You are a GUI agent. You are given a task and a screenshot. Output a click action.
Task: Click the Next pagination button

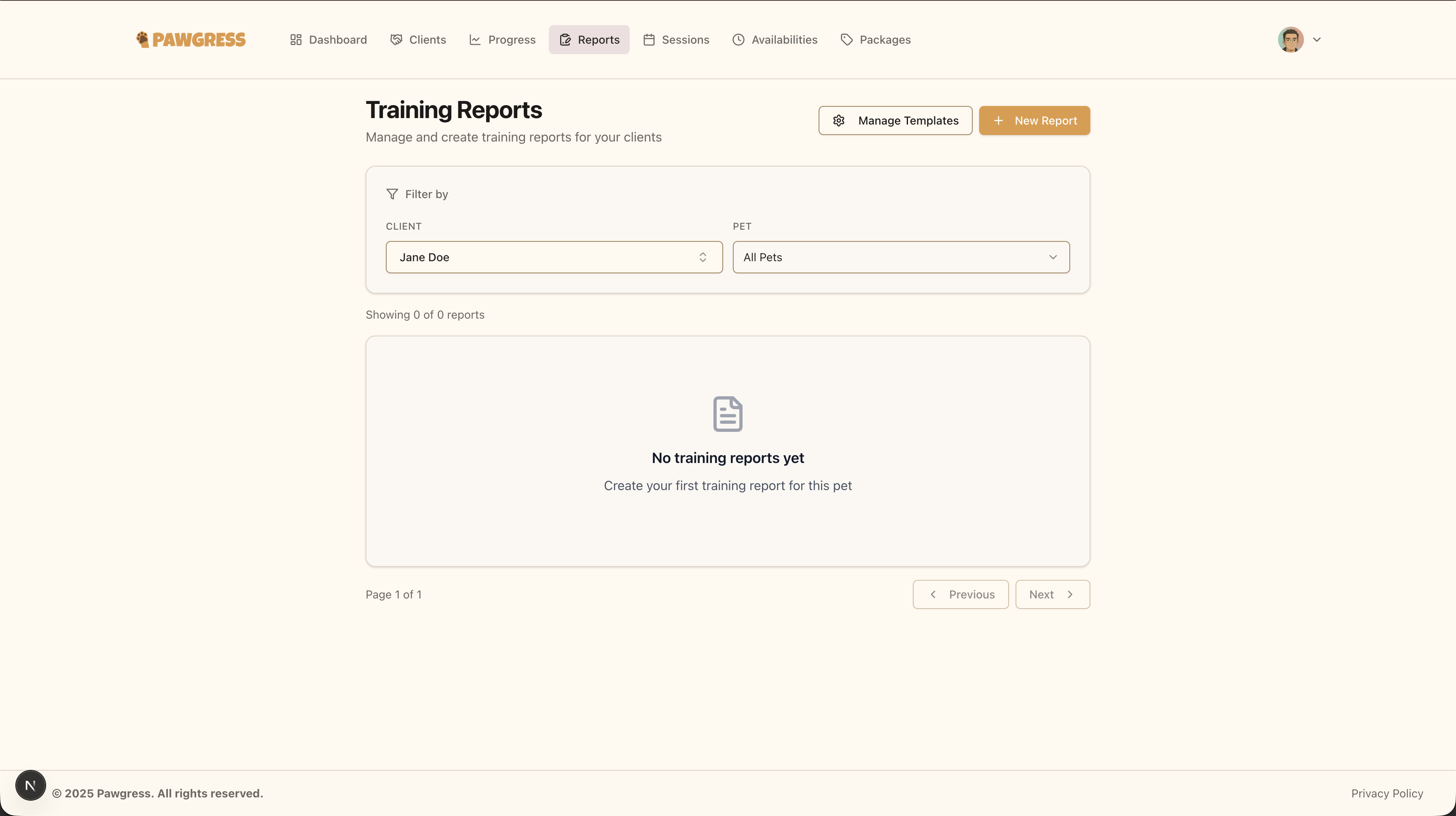pos(1052,594)
